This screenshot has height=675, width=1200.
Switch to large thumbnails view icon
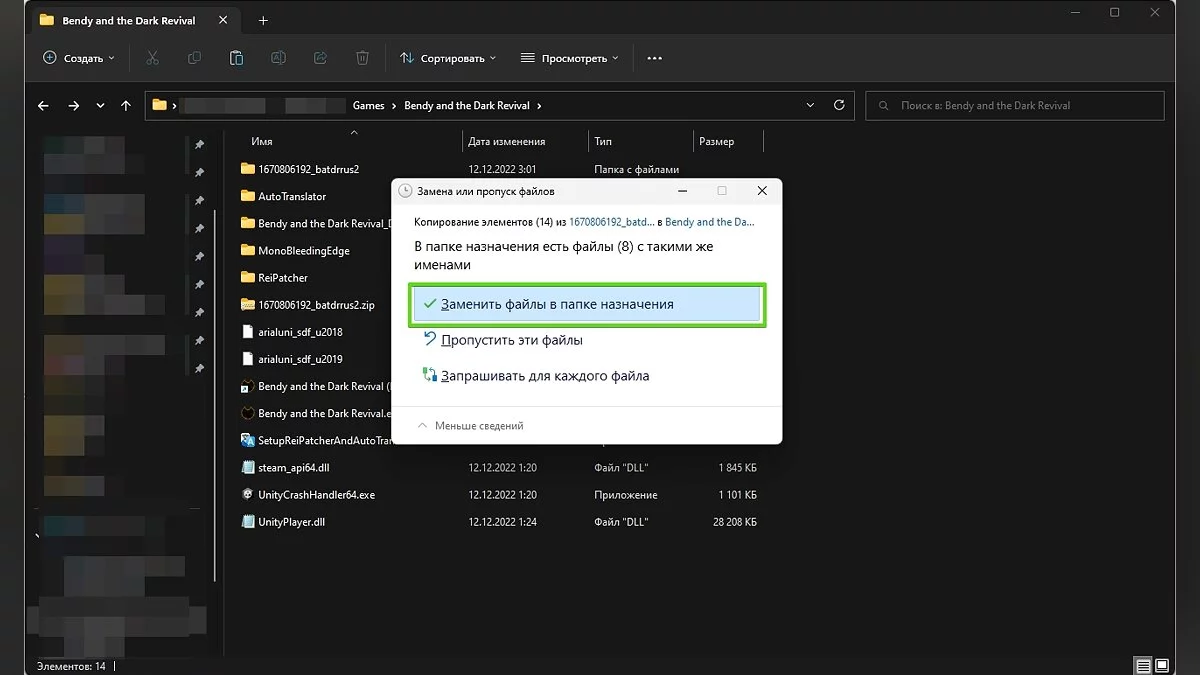tap(1162, 665)
